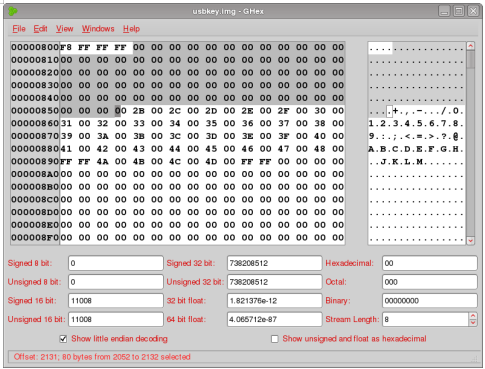
Task: Click the offset label 000008F0
Action: pyautogui.click(x=35, y=238)
